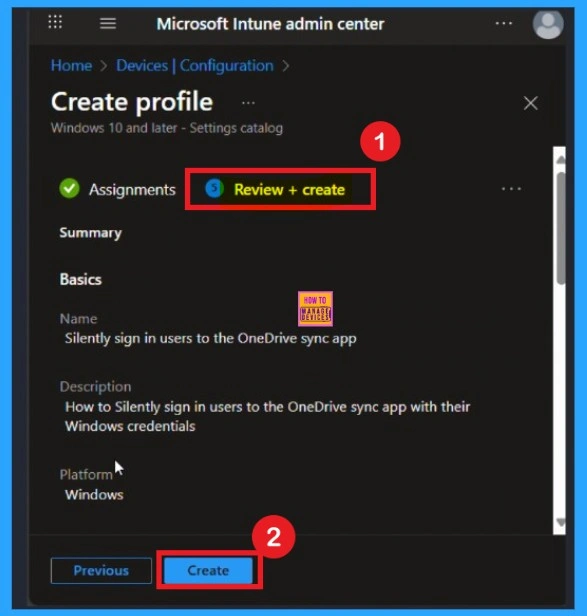Select the Review + create step
The width and height of the screenshot is (587, 616).
click(x=289, y=190)
